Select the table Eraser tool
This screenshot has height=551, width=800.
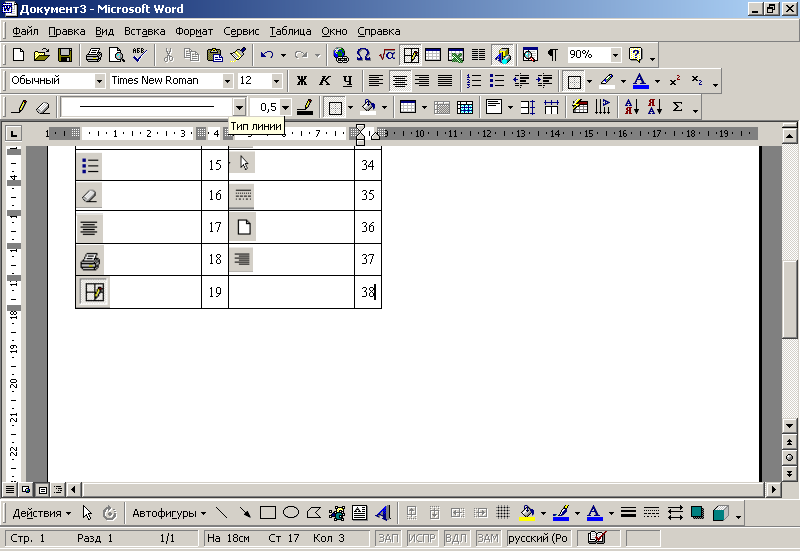point(43,107)
